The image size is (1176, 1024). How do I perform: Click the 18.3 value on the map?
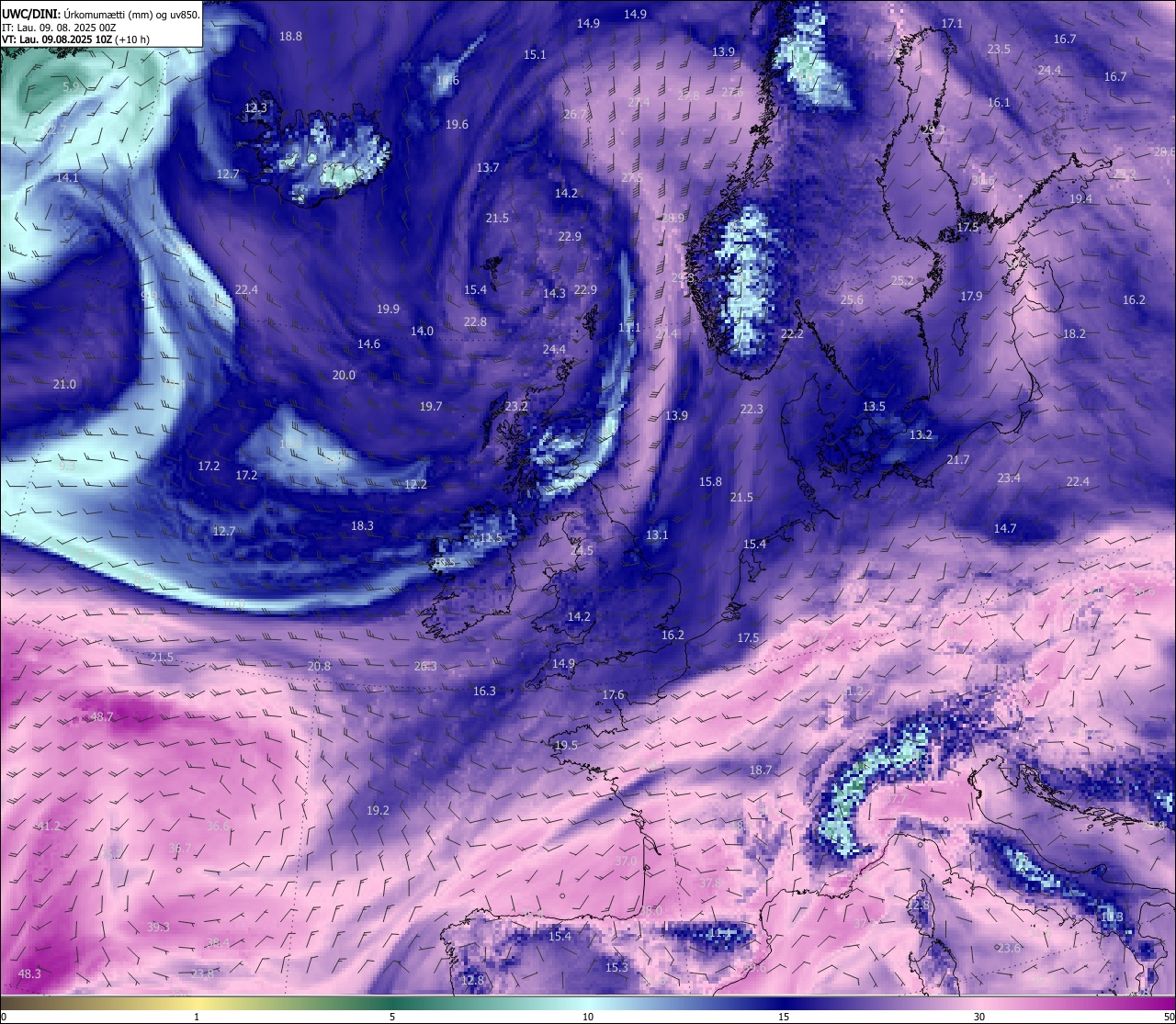coord(362,525)
